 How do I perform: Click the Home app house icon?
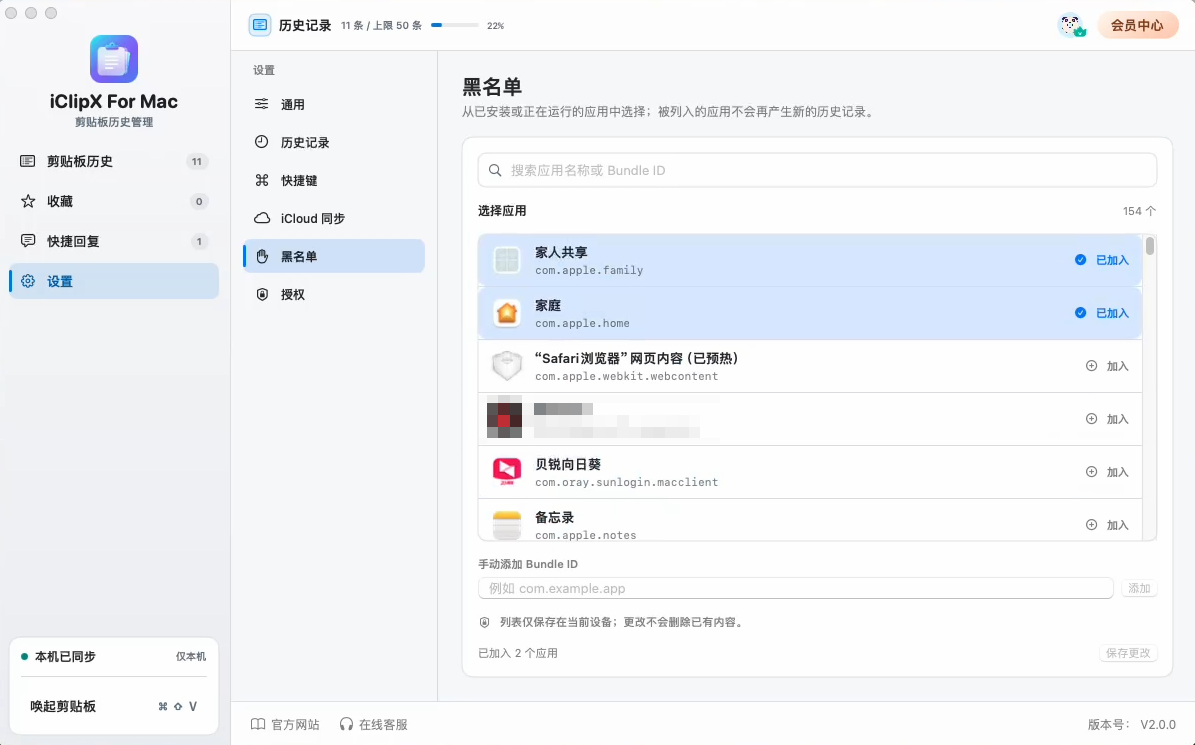507,313
